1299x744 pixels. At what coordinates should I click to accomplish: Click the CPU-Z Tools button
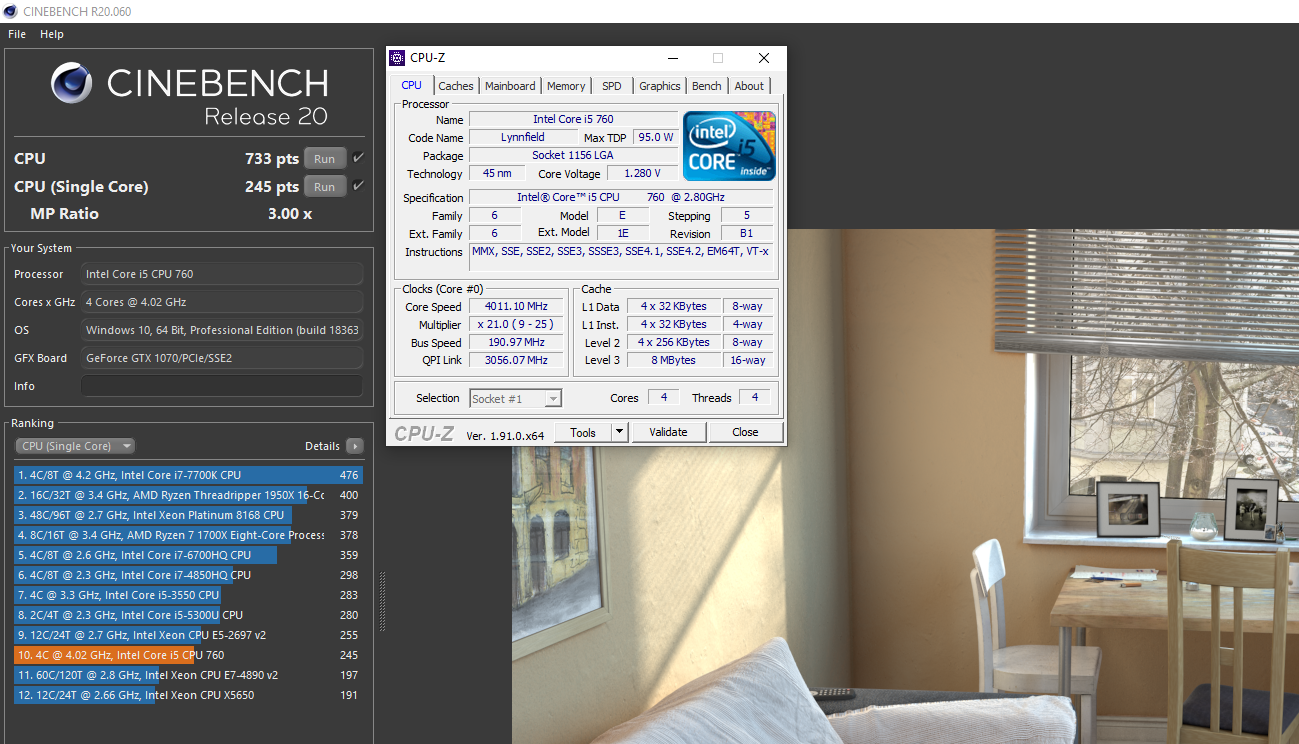[x=583, y=432]
